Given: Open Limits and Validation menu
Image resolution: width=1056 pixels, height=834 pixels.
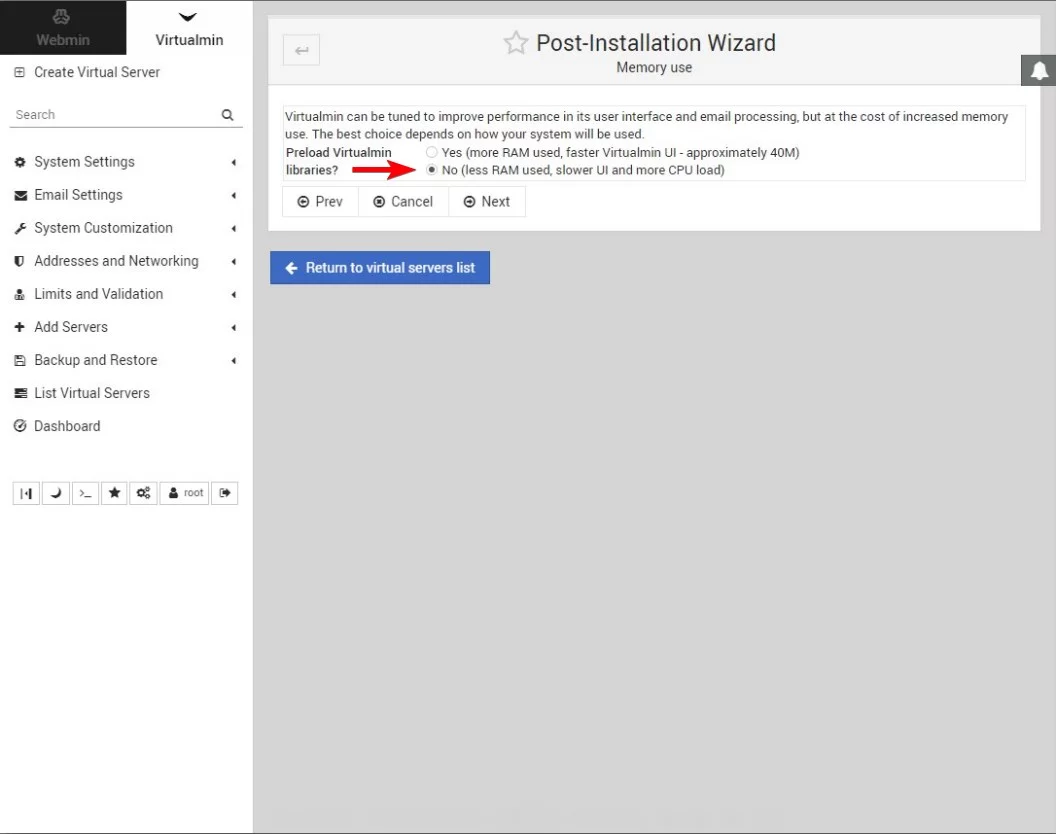Looking at the screenshot, I should click(98, 294).
